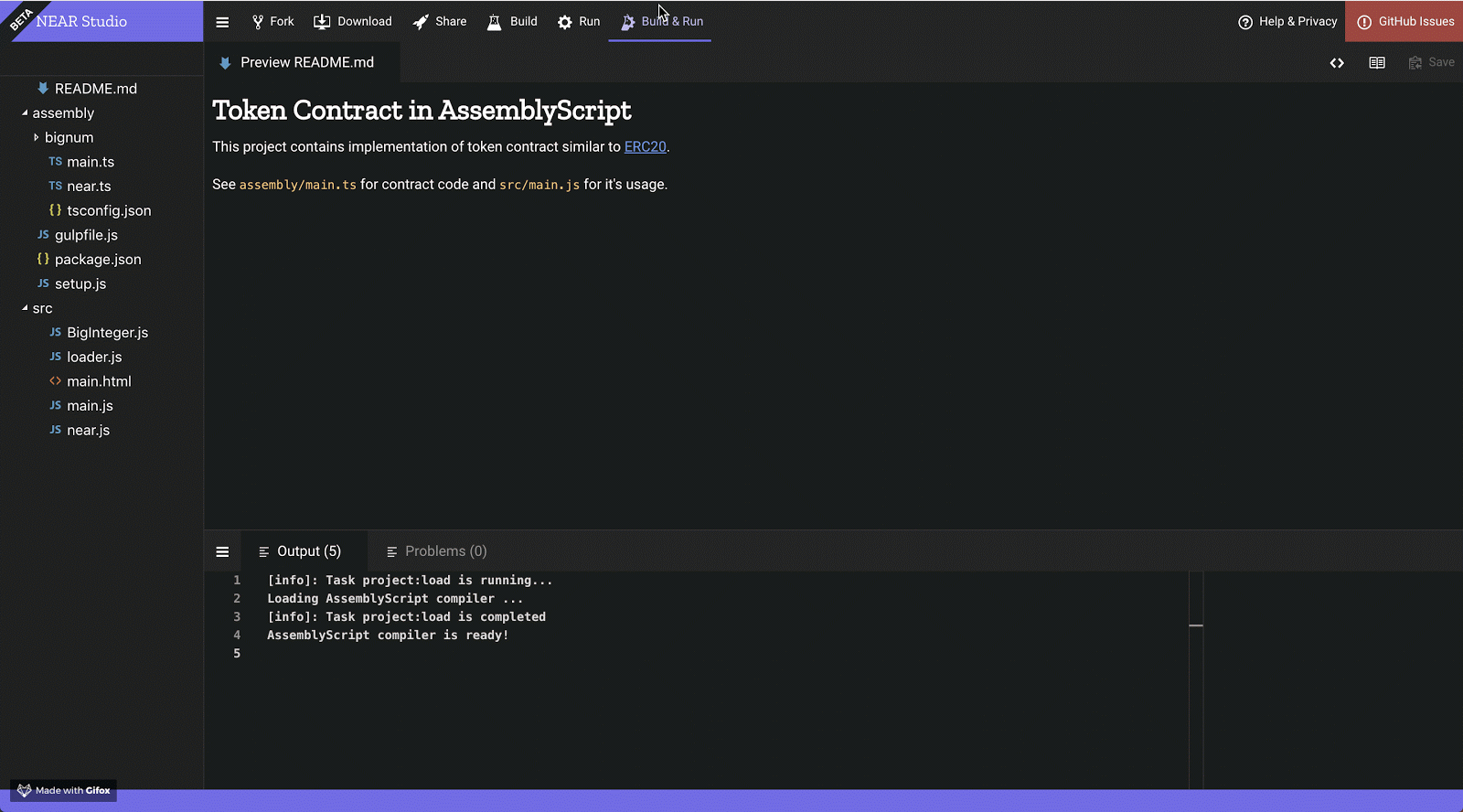Select the bignum folder name
Image resolution: width=1463 pixels, height=812 pixels.
[x=69, y=137]
